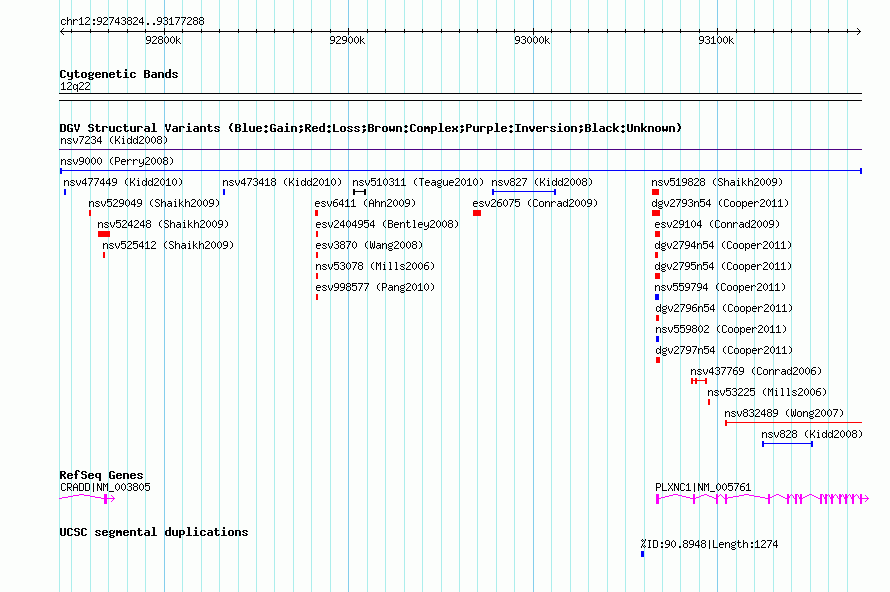Click dgv2794n54 (Cooper2011) label
The image size is (890, 592).
tap(723, 245)
